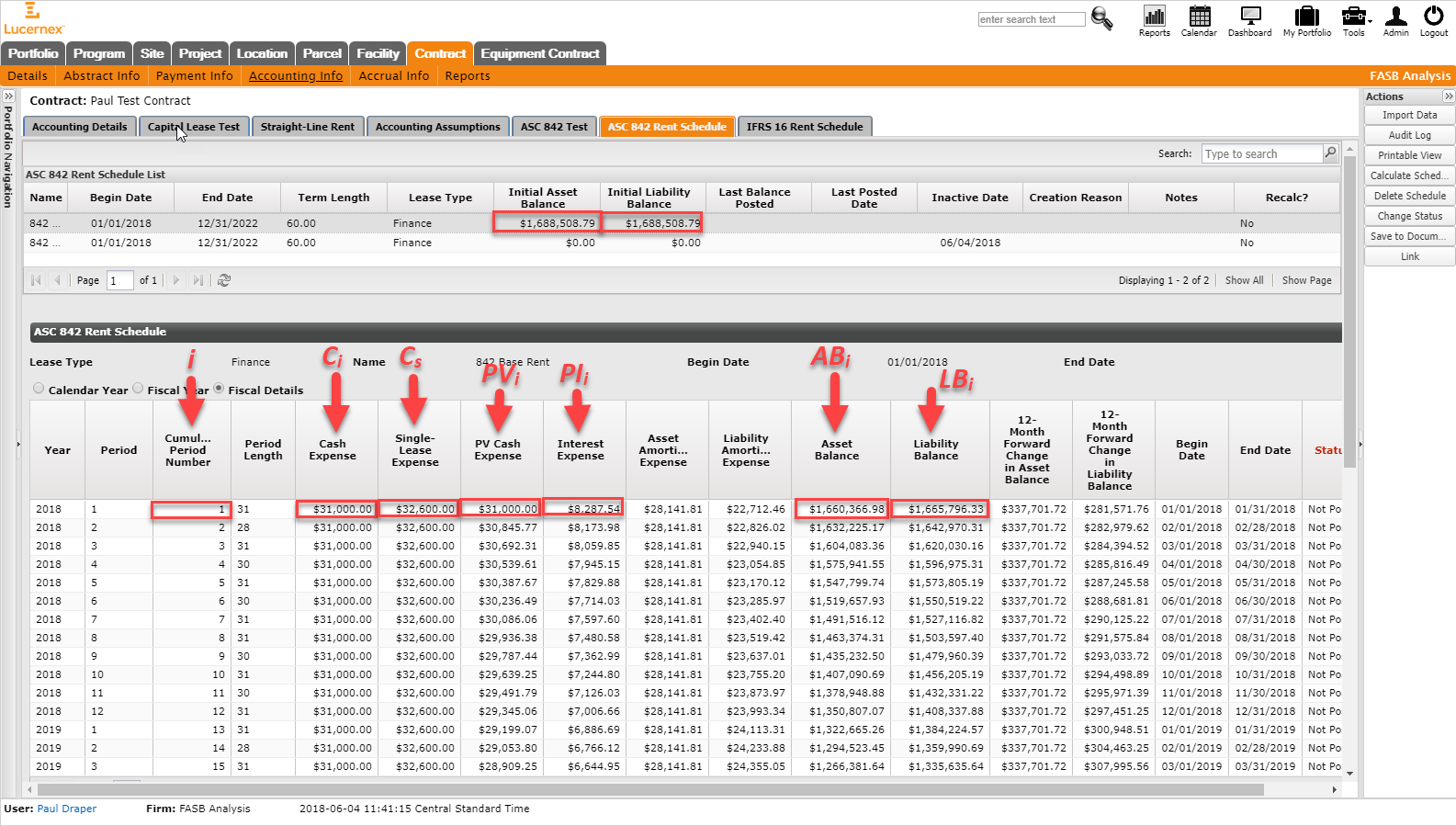Collapse the Actions panel
This screenshot has height=826, width=1456.
click(1449, 96)
